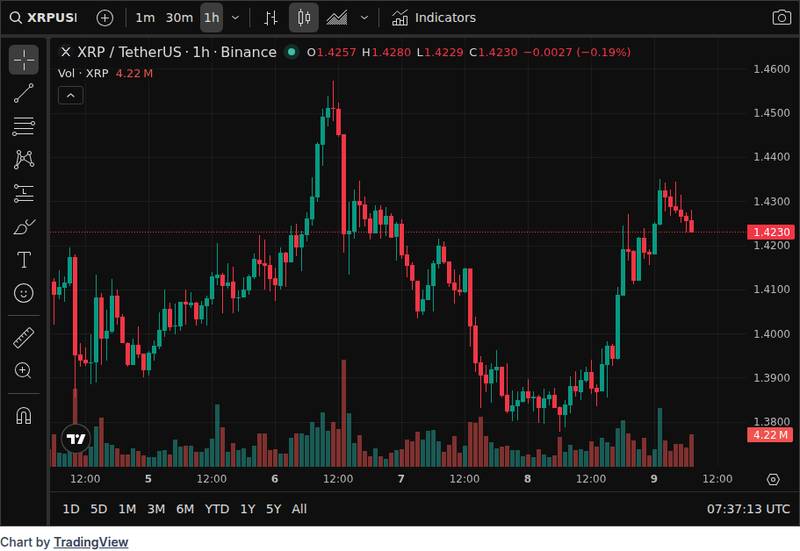Viewport: 800px width, 551px height.
Task: Click the 1.4000 price axis label
Action: point(771,334)
